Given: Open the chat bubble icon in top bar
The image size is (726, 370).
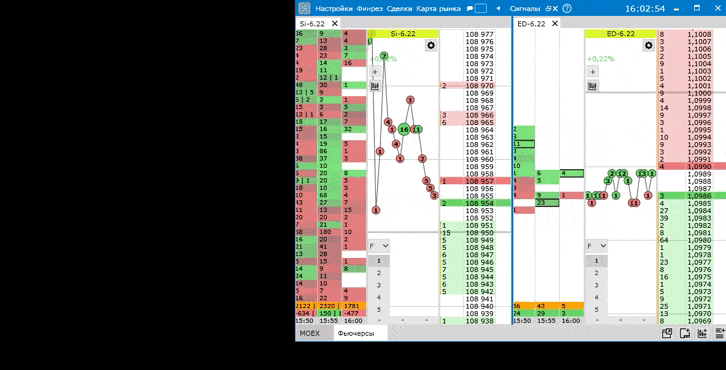Looking at the screenshot, I should tap(470, 8).
